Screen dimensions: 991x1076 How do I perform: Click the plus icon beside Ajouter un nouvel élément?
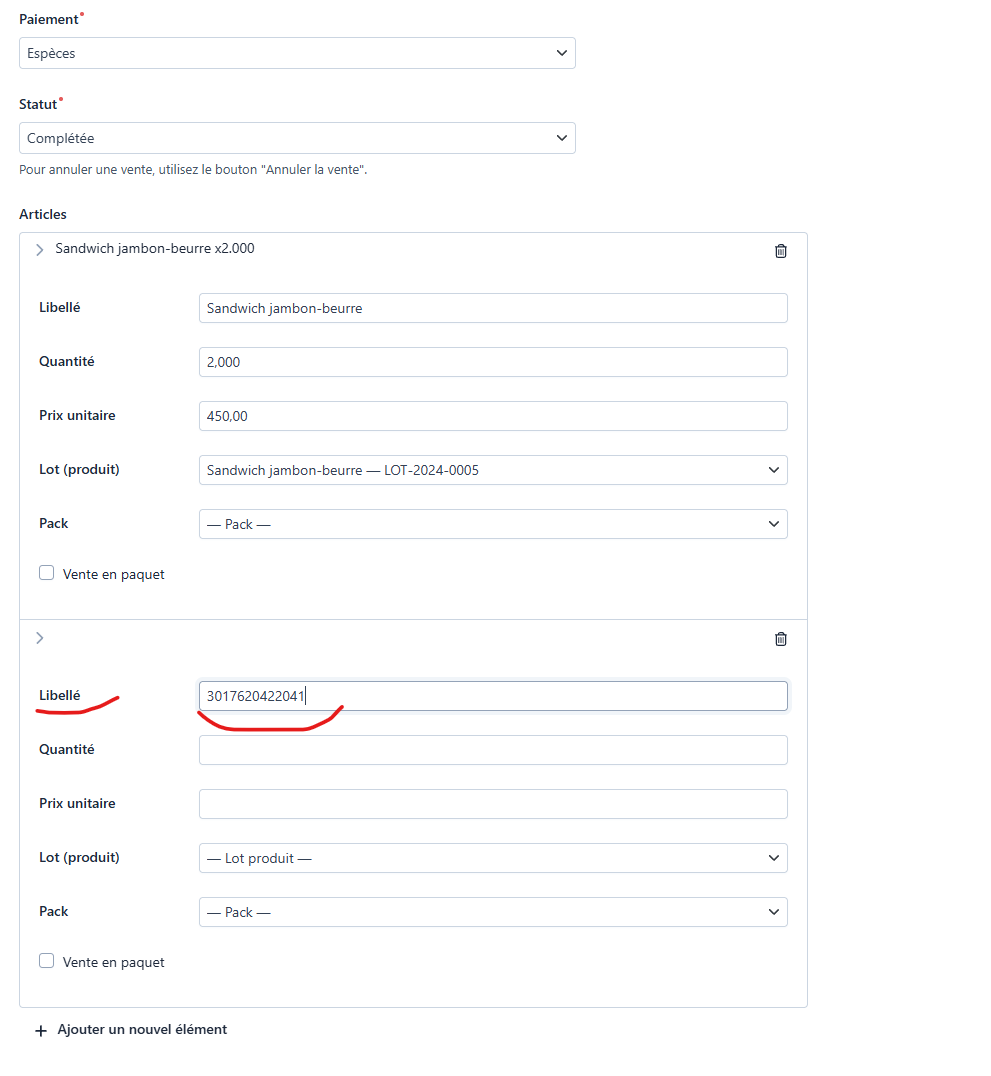[41, 1031]
